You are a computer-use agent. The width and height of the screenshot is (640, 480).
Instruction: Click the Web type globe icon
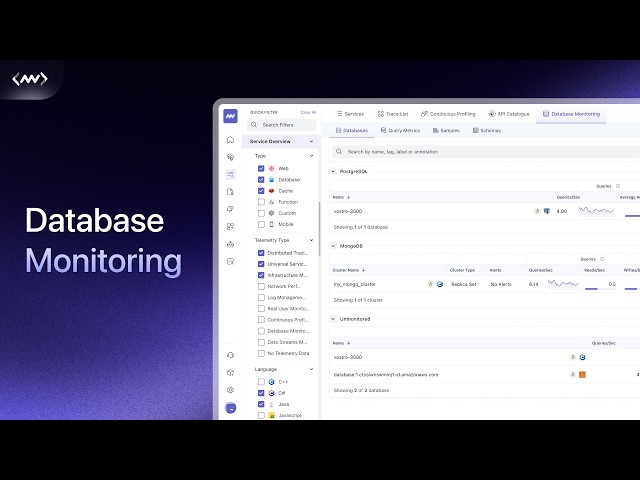coord(271,168)
